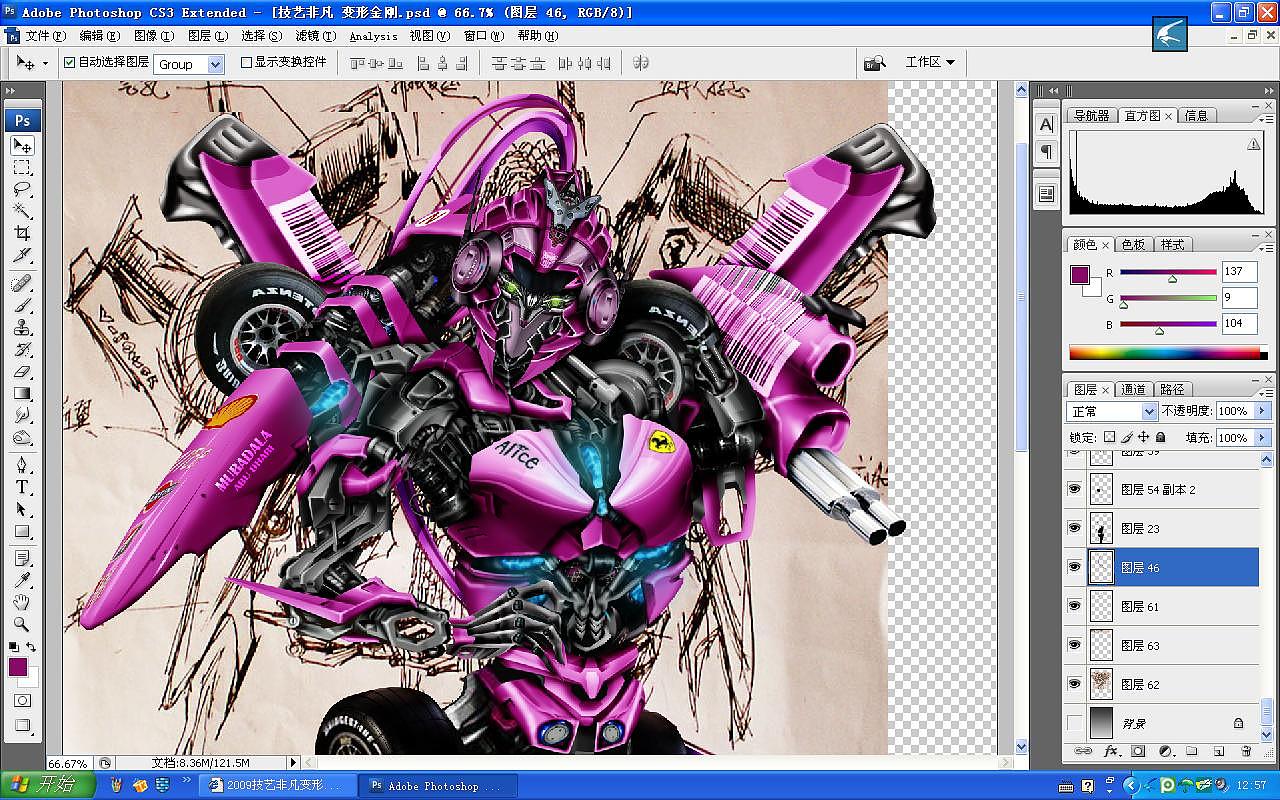
Task: Open the 滤镜 menu
Action: tap(316, 35)
